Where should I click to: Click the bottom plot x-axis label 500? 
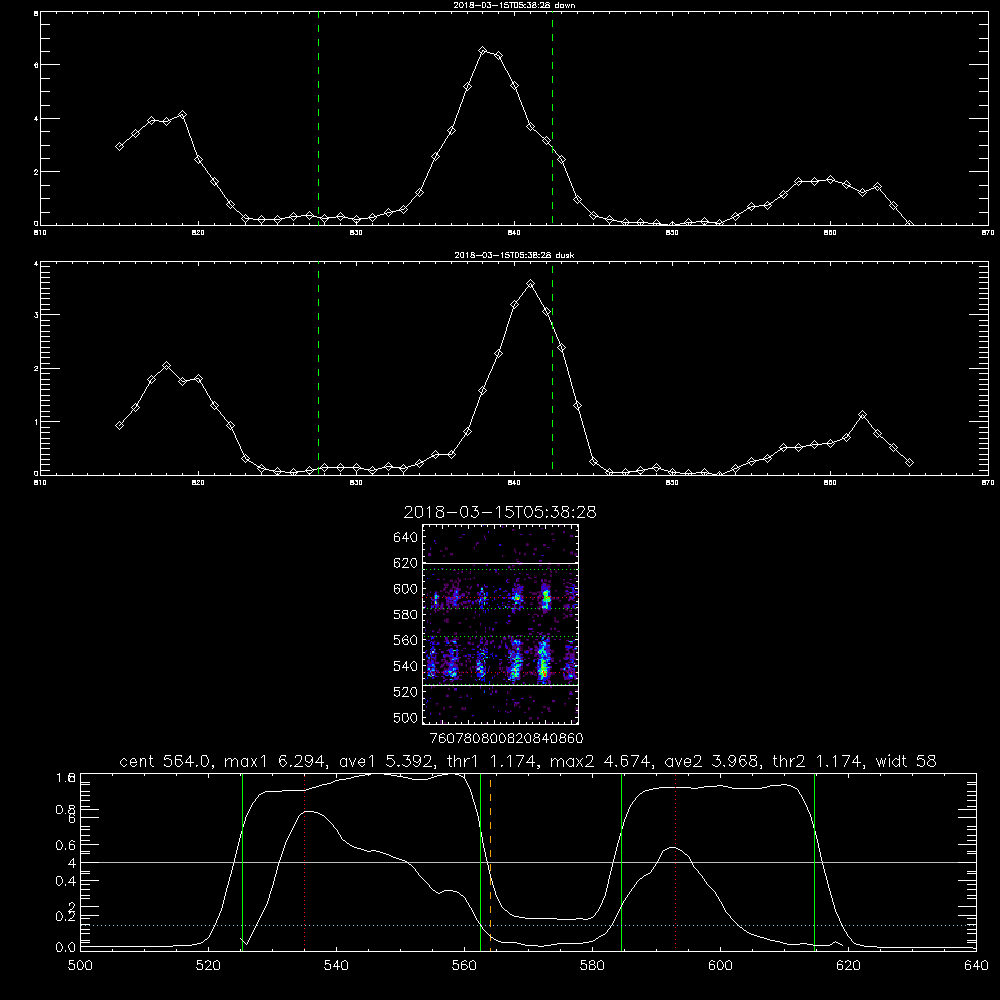[x=80, y=966]
